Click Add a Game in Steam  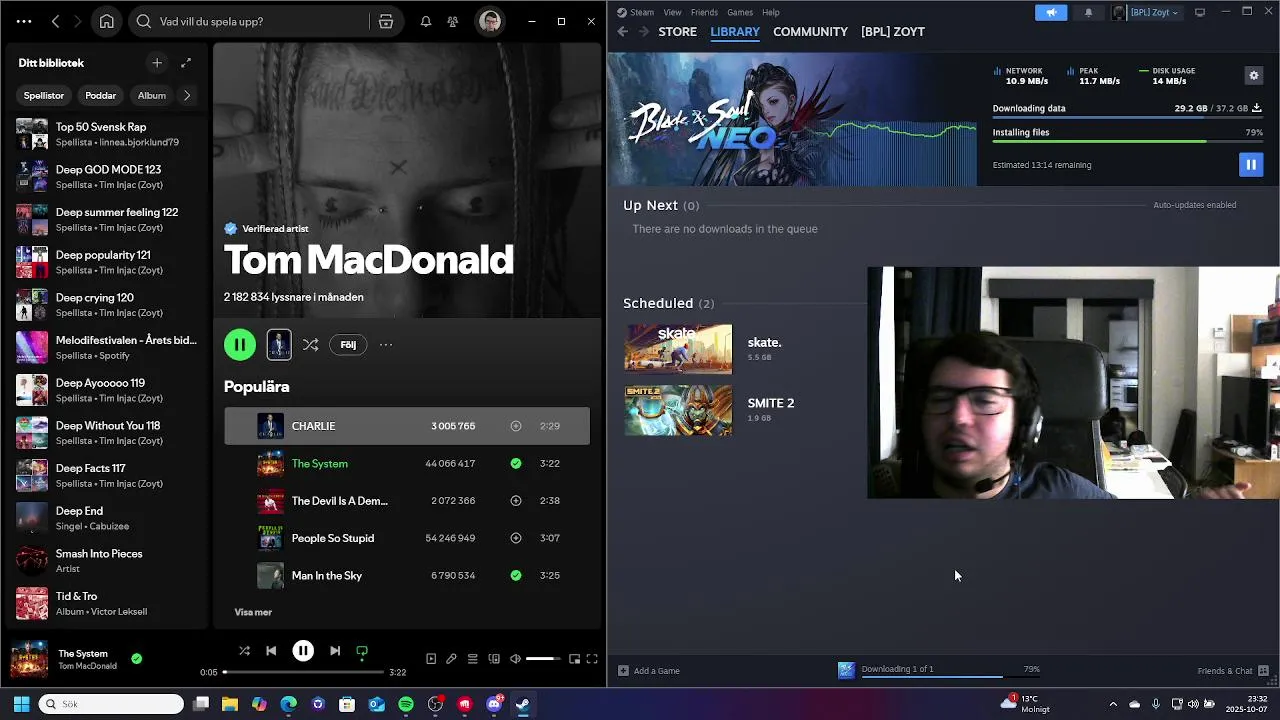pos(649,671)
